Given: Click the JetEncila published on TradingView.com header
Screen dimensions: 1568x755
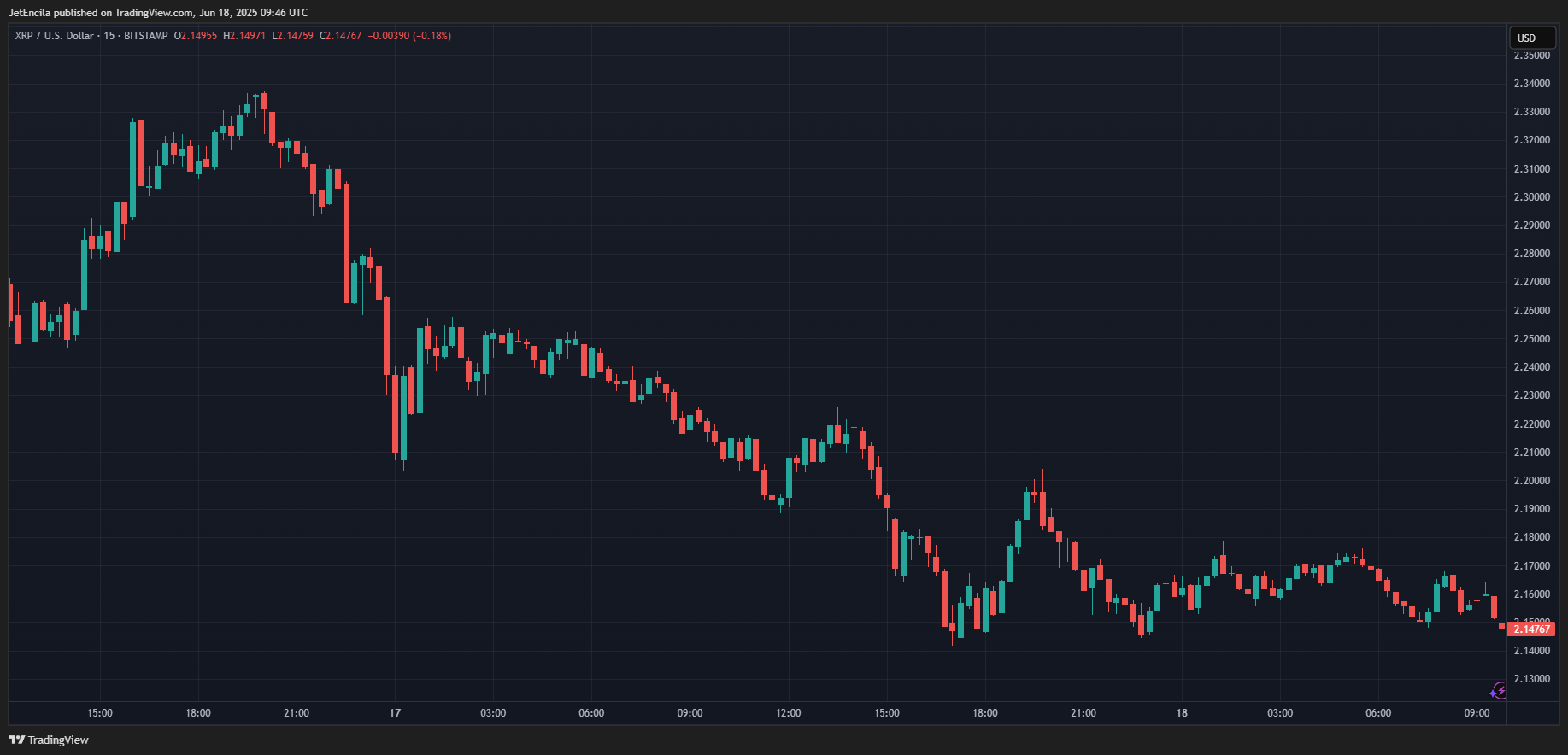Looking at the screenshot, I should pos(158,13).
